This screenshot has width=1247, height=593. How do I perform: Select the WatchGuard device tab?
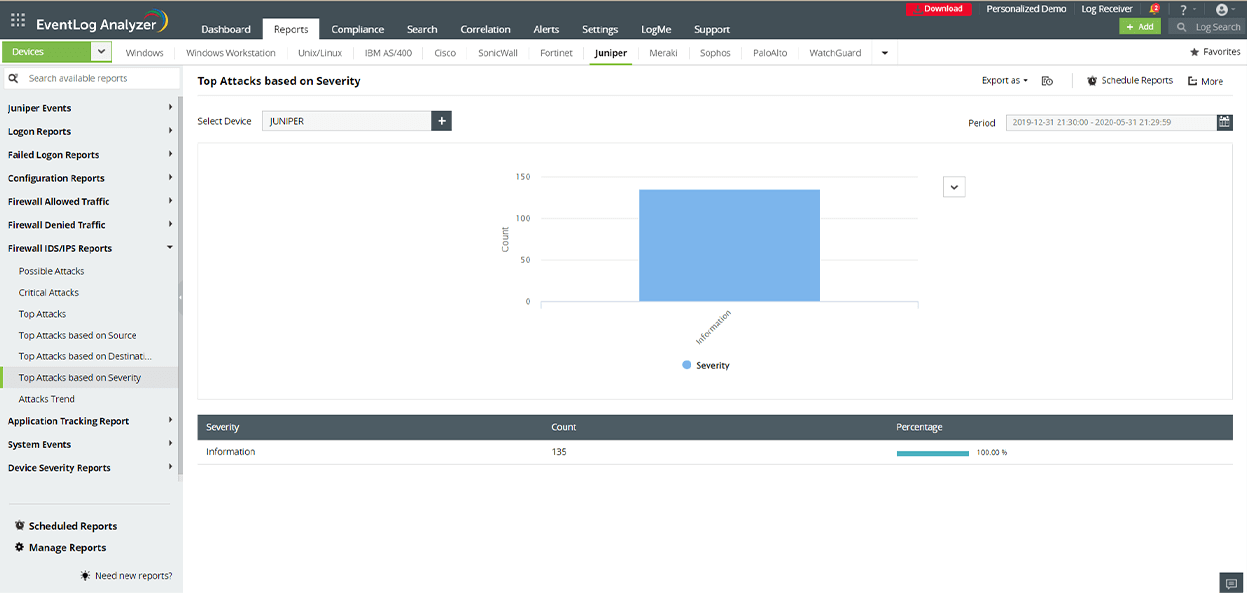point(836,53)
